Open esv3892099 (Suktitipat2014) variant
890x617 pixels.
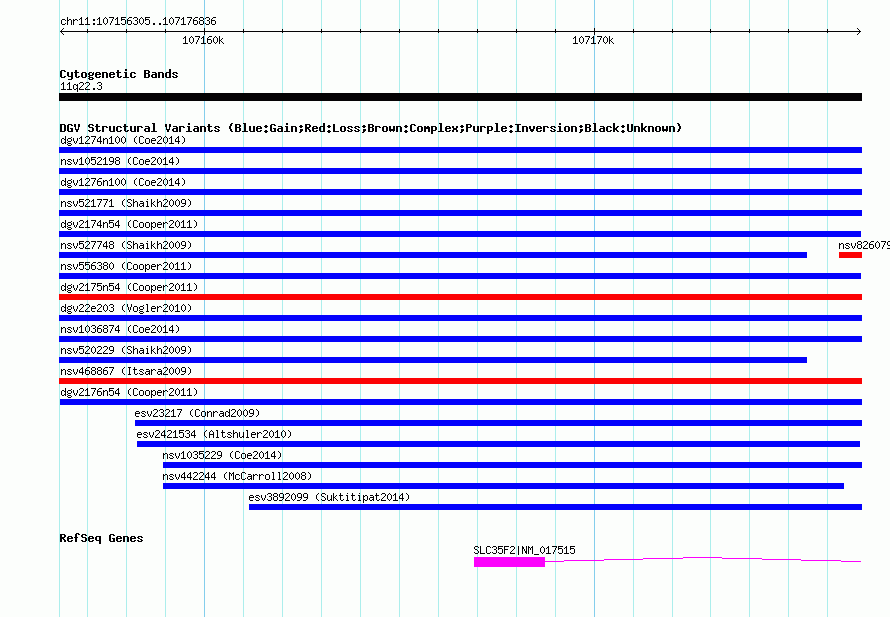(x=555, y=507)
